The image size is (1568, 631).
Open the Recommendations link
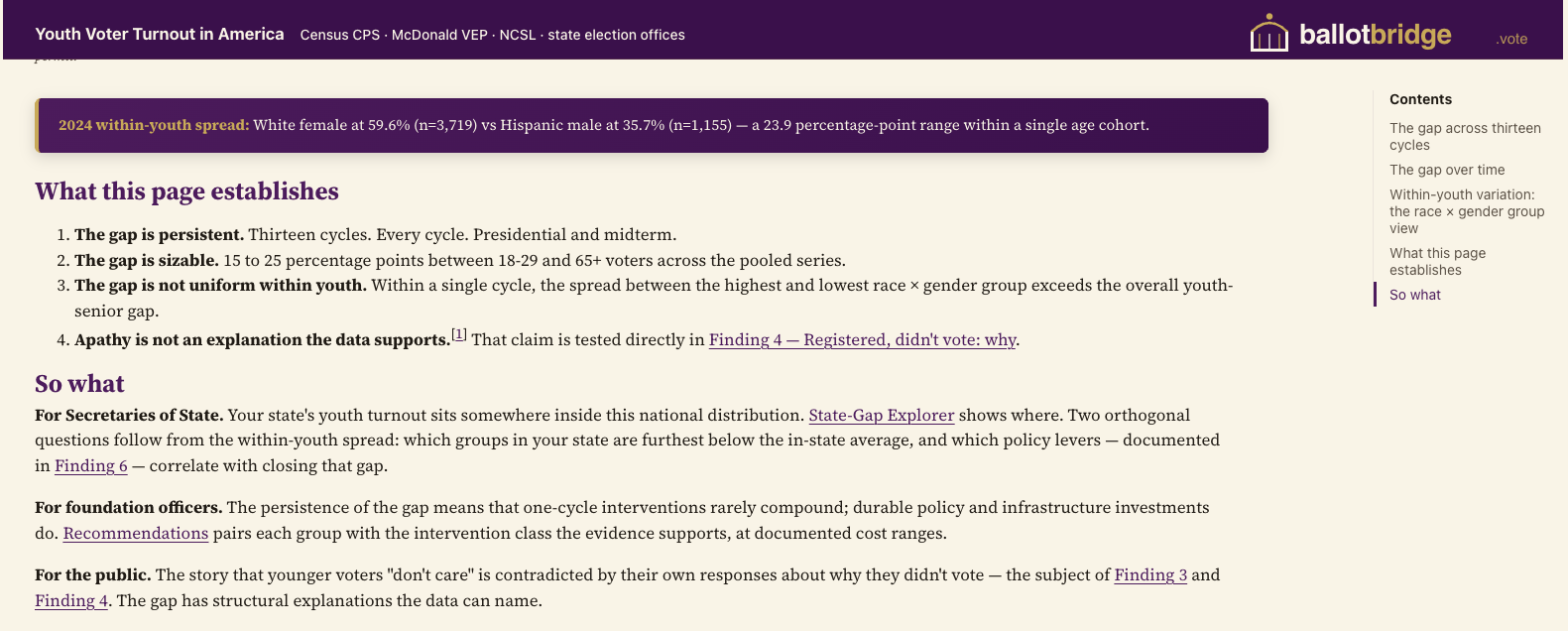click(x=136, y=533)
